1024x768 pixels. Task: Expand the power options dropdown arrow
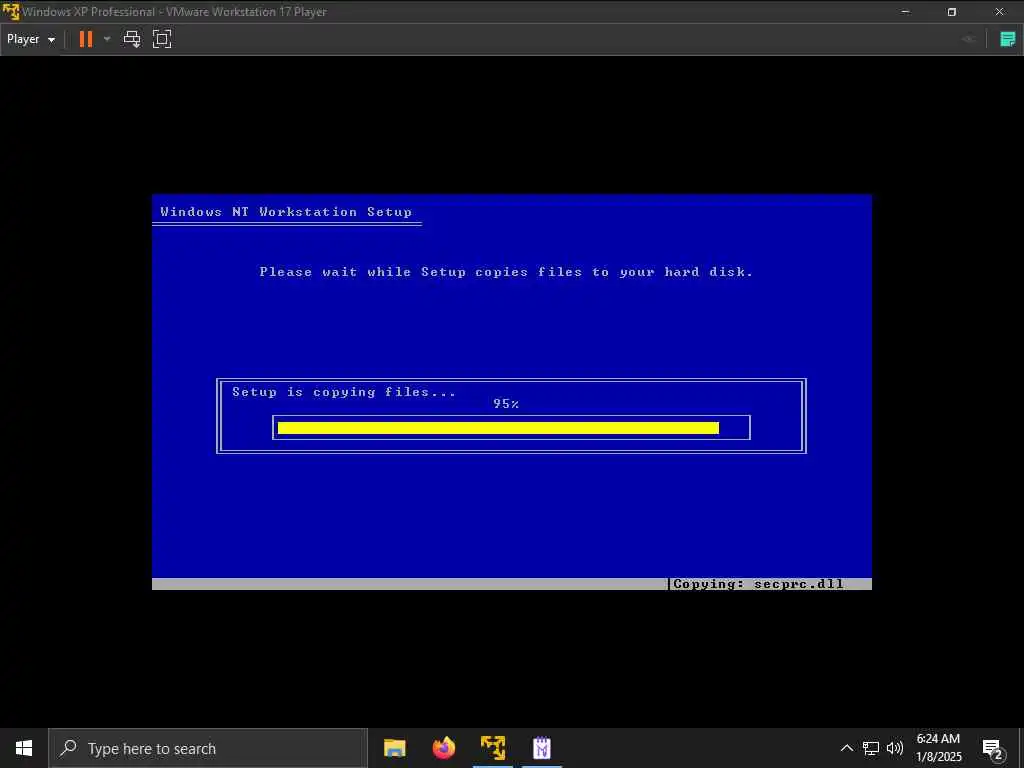pyautogui.click(x=107, y=39)
